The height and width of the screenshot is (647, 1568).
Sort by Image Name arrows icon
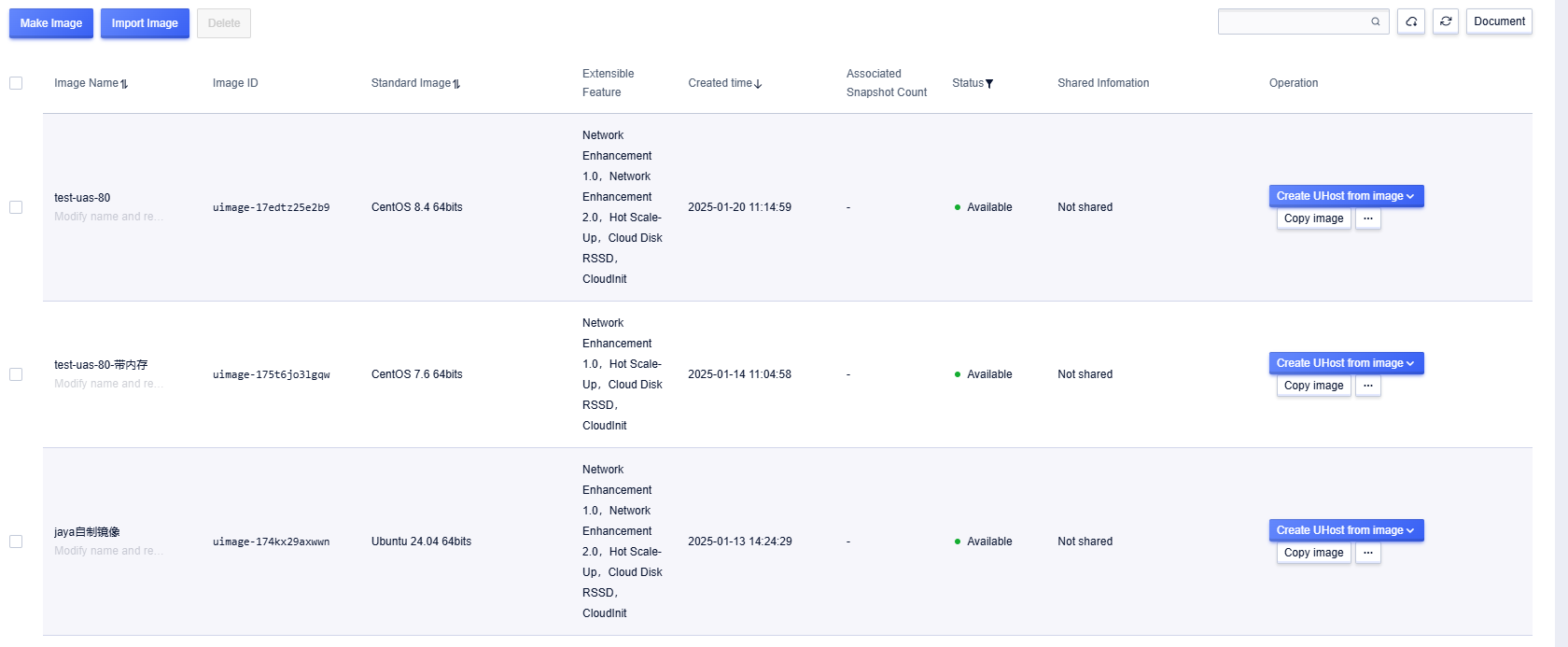pos(124,84)
